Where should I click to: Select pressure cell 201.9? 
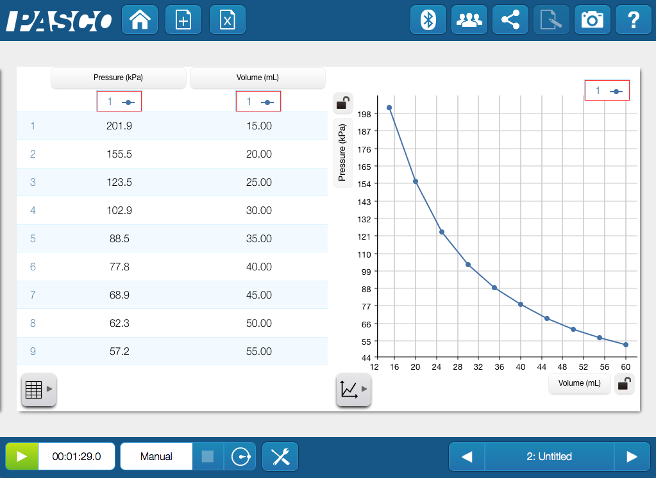[x=119, y=126]
